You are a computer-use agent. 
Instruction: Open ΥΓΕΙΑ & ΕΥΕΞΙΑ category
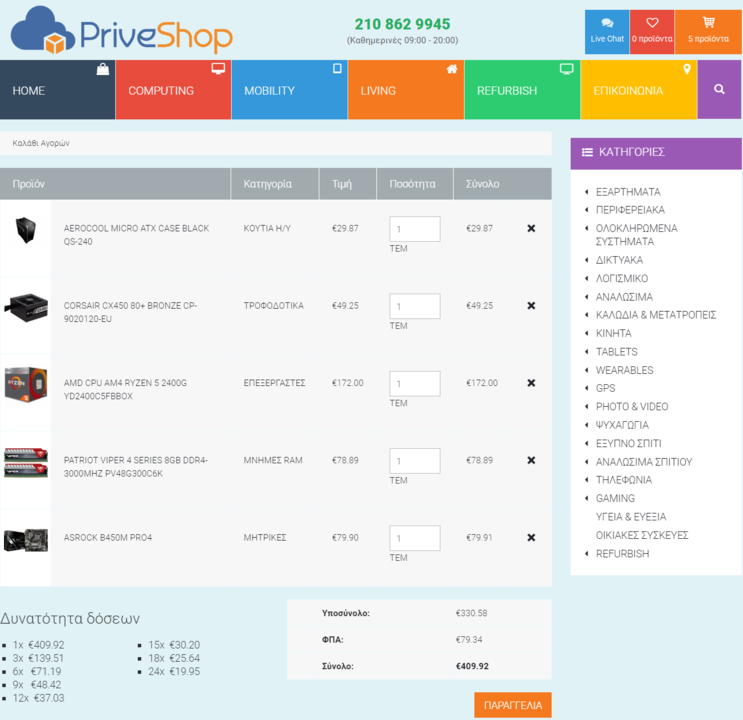click(x=631, y=517)
